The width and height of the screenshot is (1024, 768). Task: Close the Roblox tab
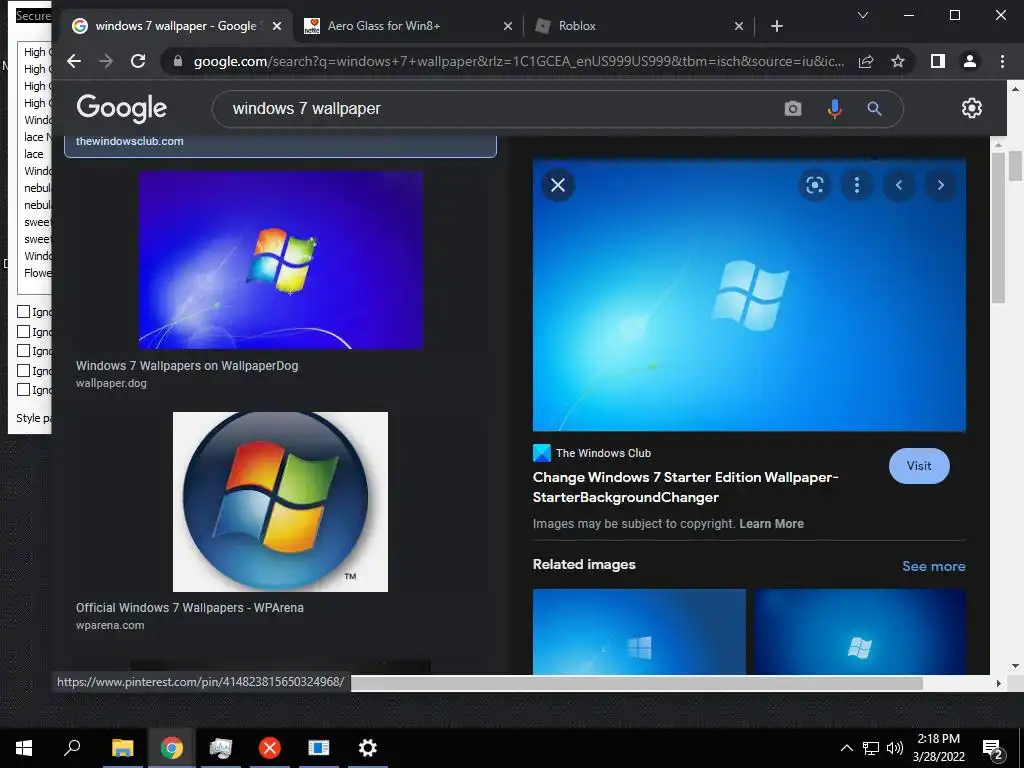(x=739, y=26)
